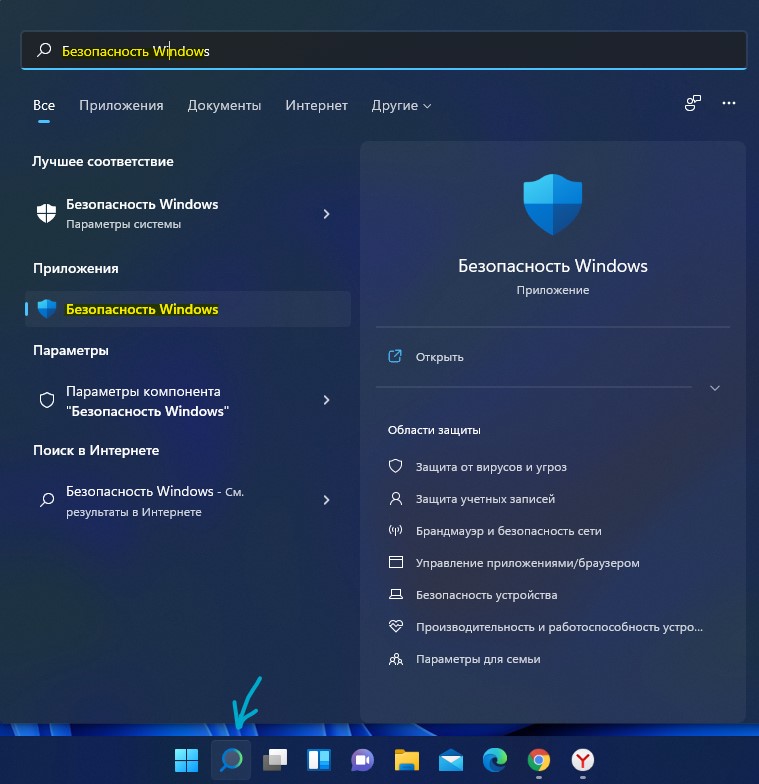
Task: Switch to the Все tab
Action: click(44, 106)
